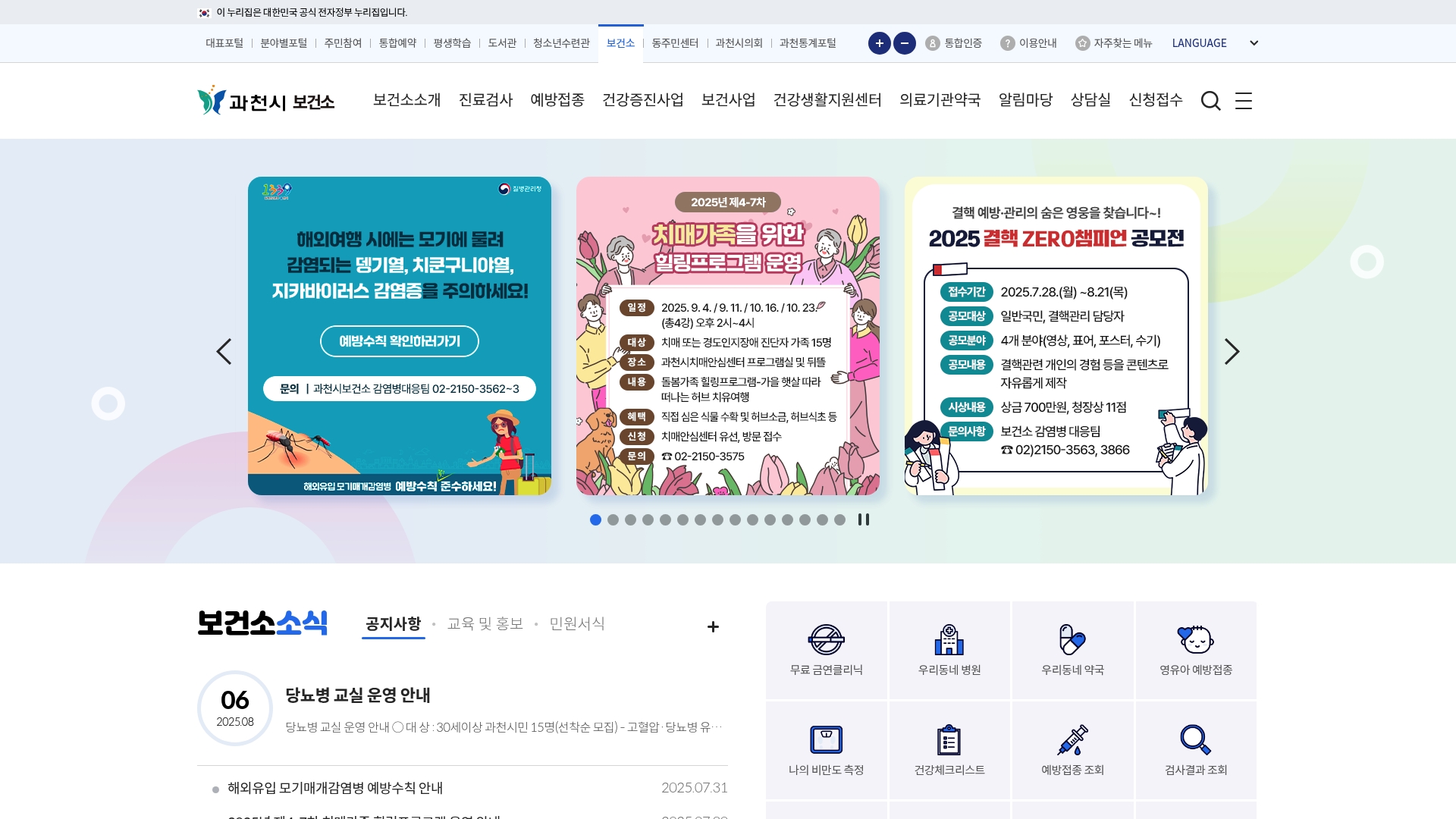Image resolution: width=1456 pixels, height=819 pixels.
Task: Go to 동주민센터 site link
Action: pyautogui.click(x=675, y=43)
